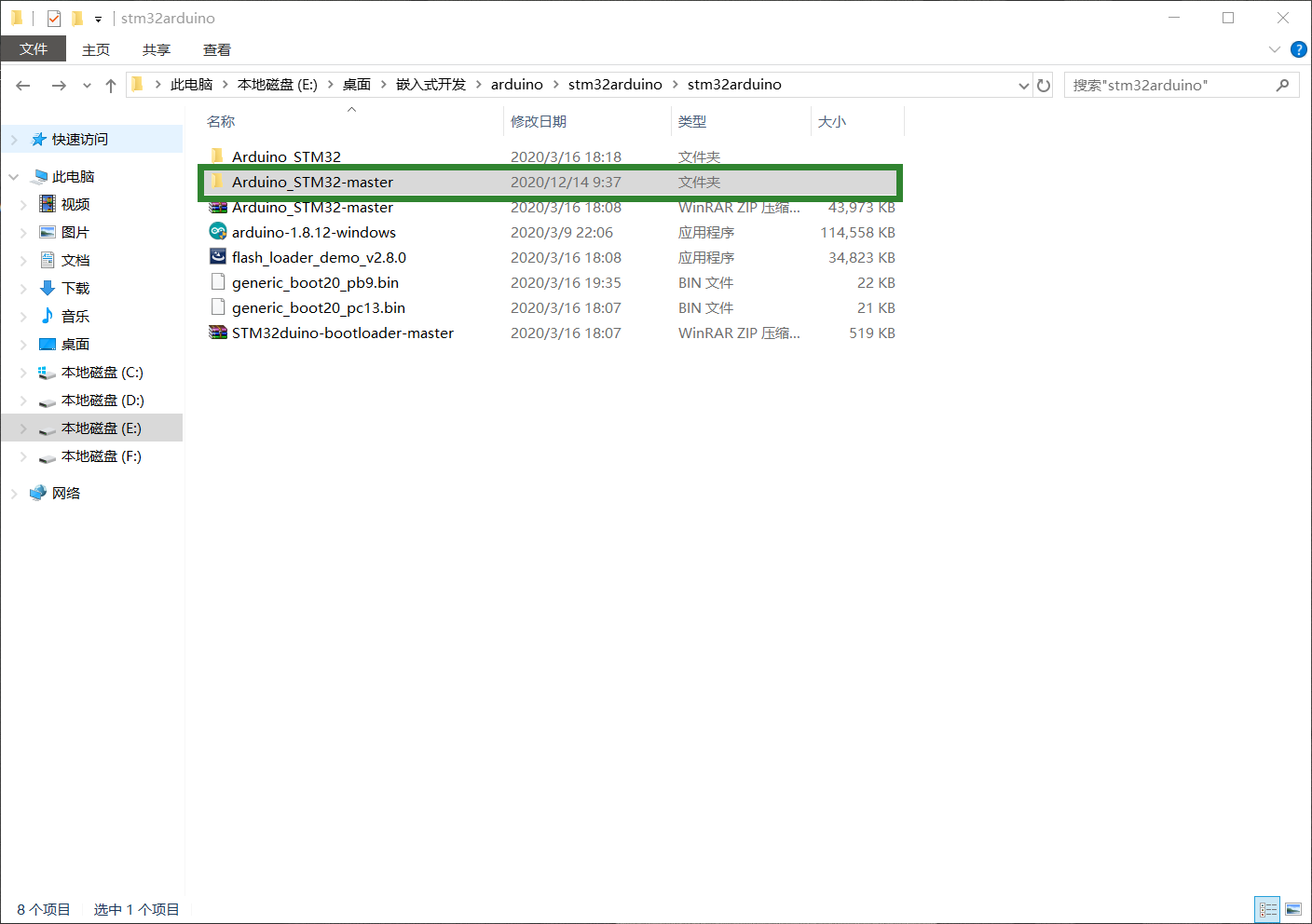Open the address bar history dropdown
Image resolution: width=1312 pixels, height=924 pixels.
1024,86
